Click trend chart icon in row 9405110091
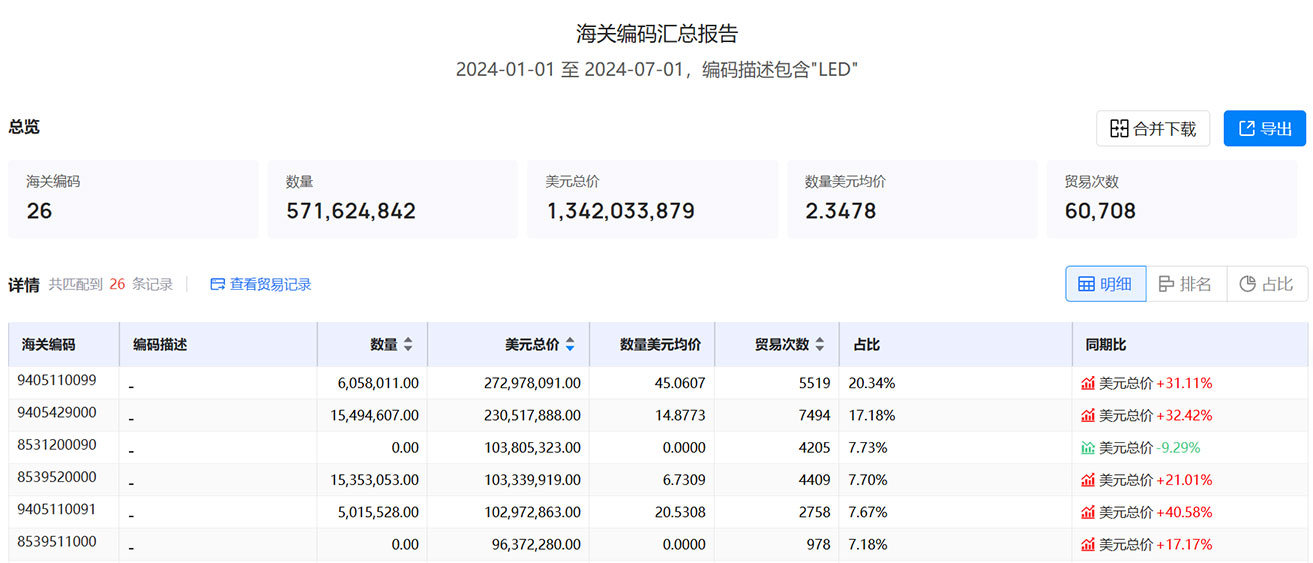 click(x=1088, y=512)
